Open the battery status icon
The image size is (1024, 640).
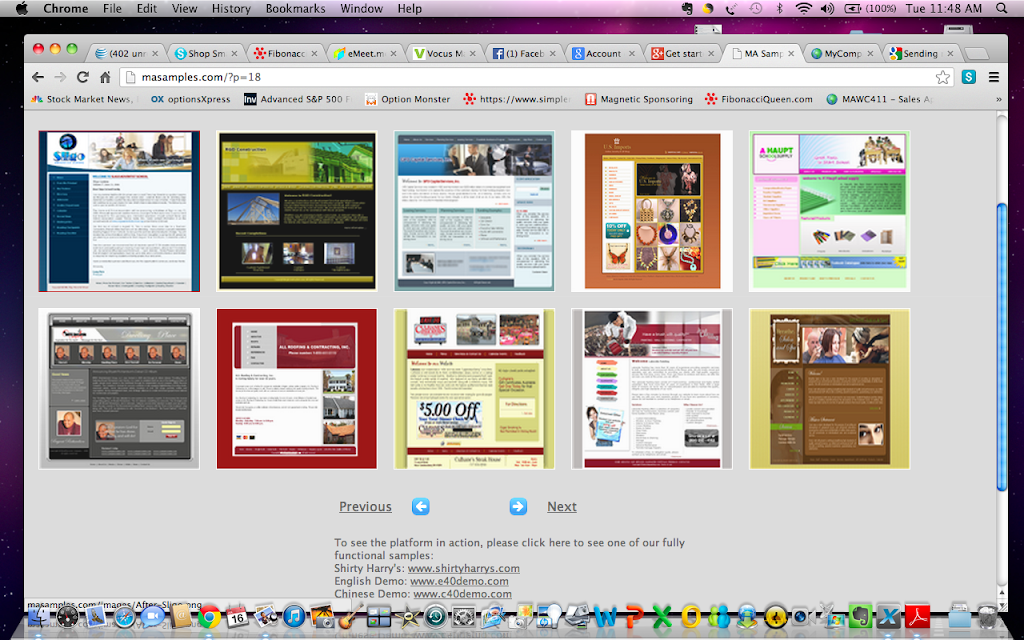tap(853, 8)
